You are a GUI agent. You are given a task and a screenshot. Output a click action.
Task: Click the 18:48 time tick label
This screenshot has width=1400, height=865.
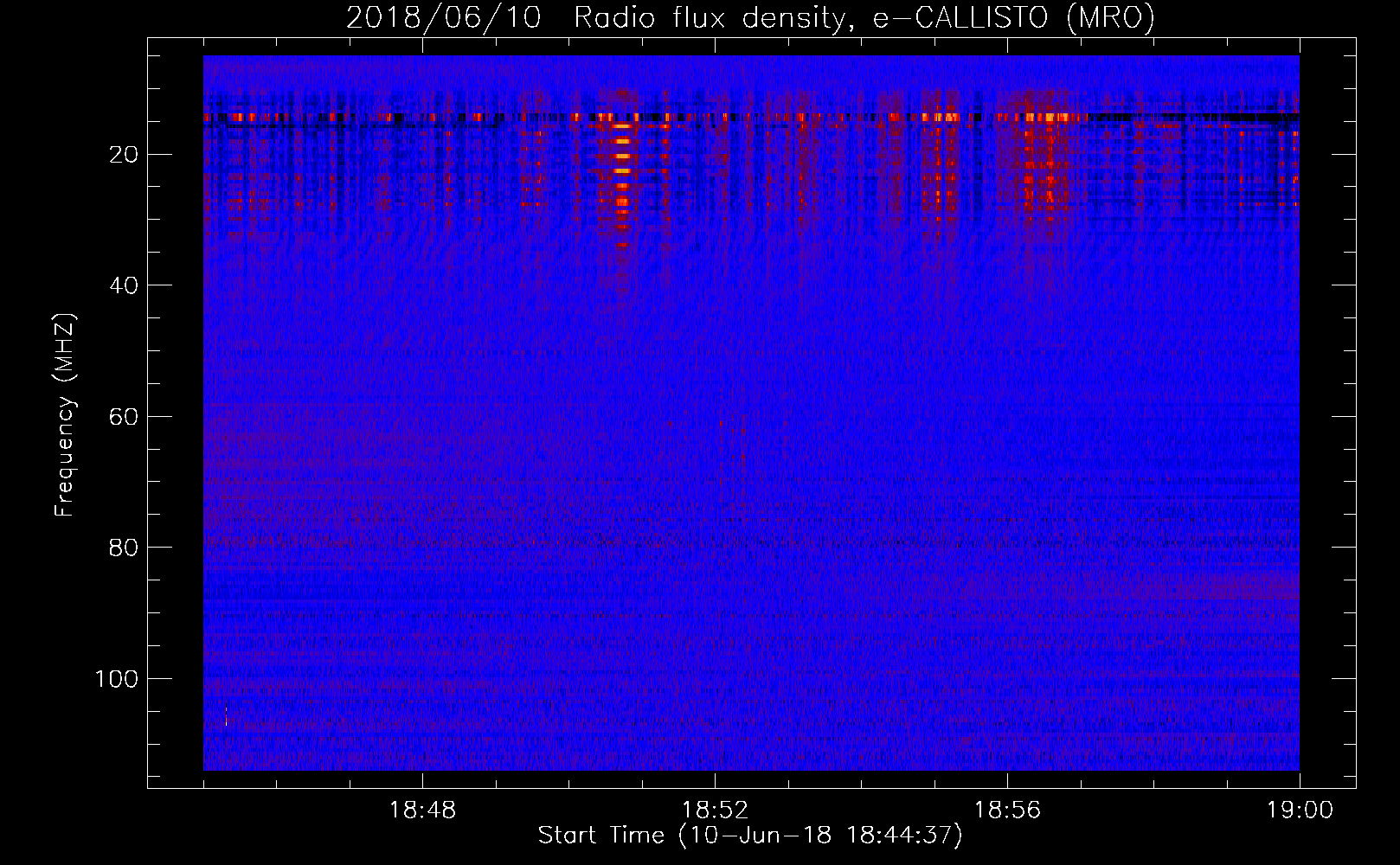[x=422, y=811]
